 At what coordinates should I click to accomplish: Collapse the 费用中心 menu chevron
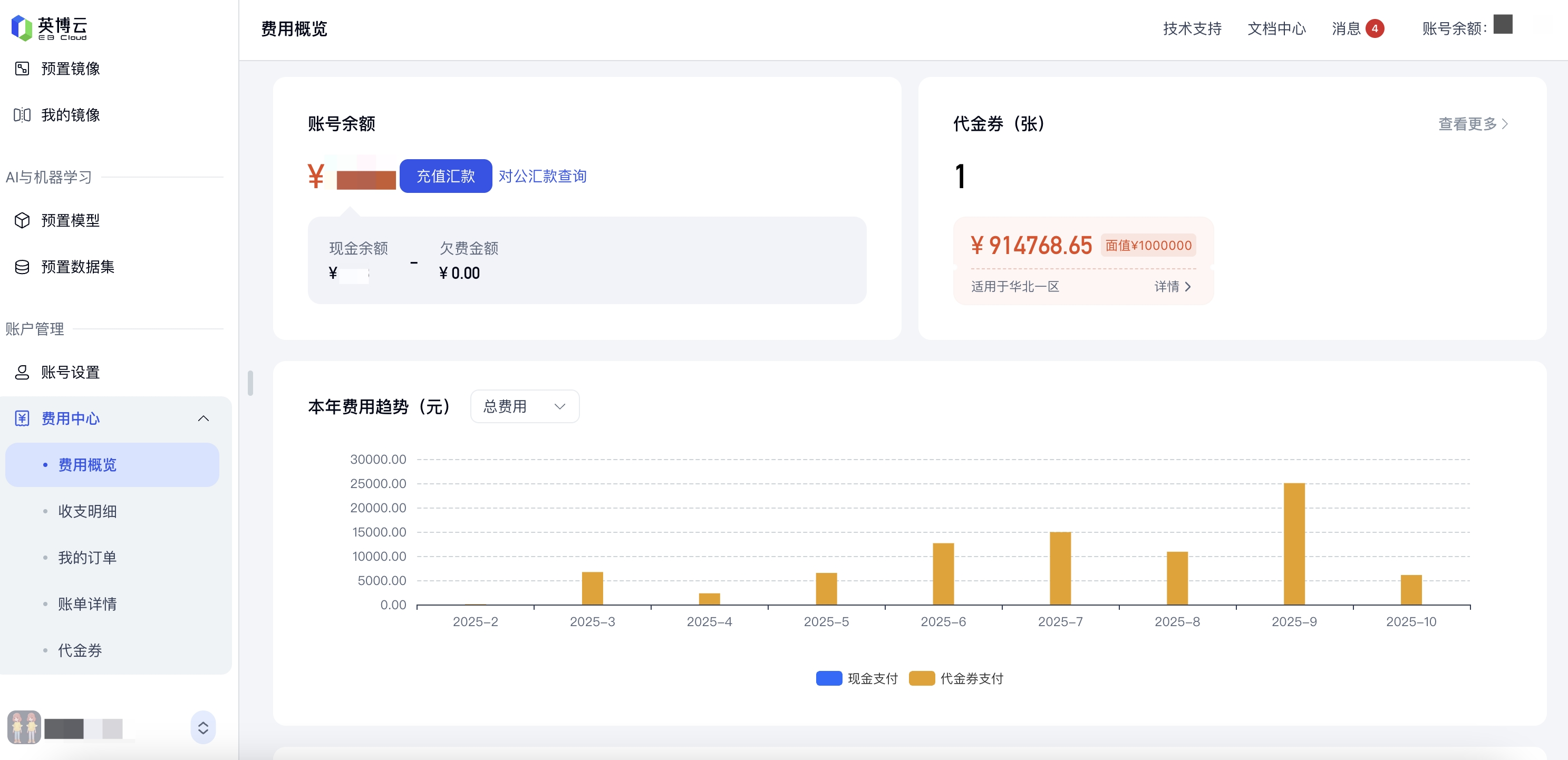coord(204,418)
